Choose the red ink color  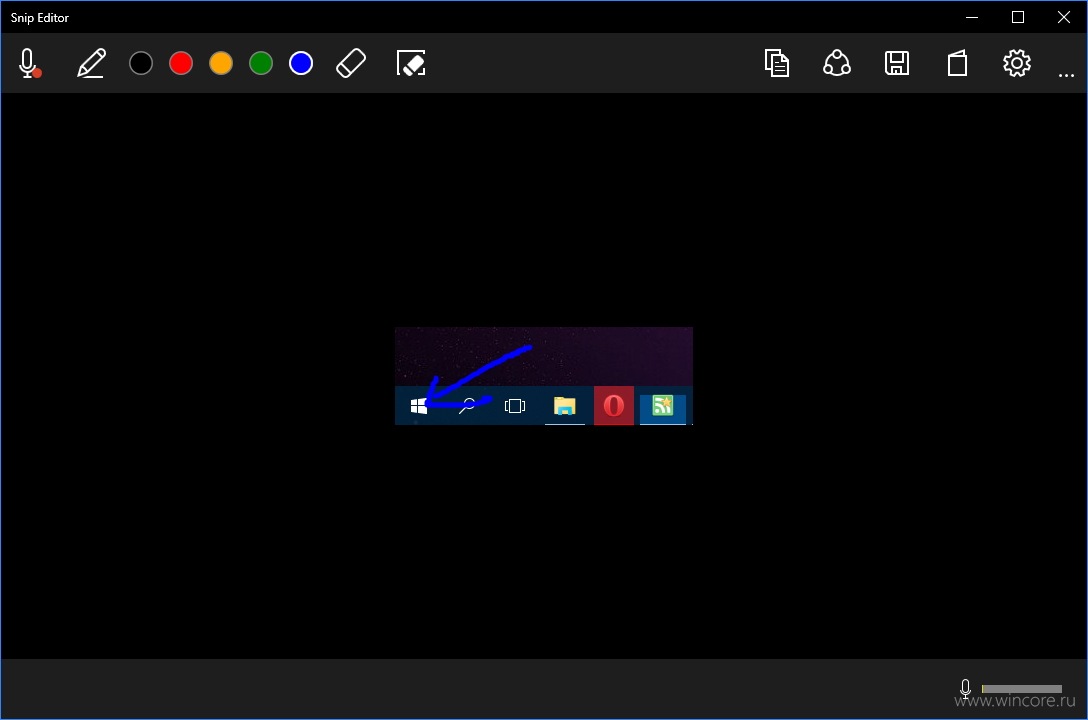click(x=181, y=63)
